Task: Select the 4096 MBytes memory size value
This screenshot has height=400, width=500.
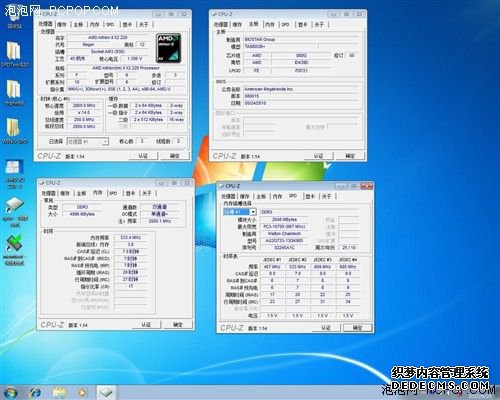Action: click(82, 214)
